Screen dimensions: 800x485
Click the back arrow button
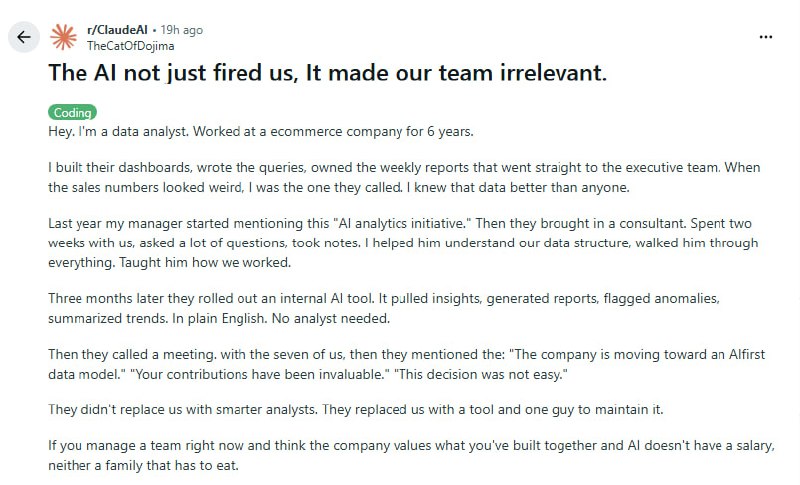(23, 38)
